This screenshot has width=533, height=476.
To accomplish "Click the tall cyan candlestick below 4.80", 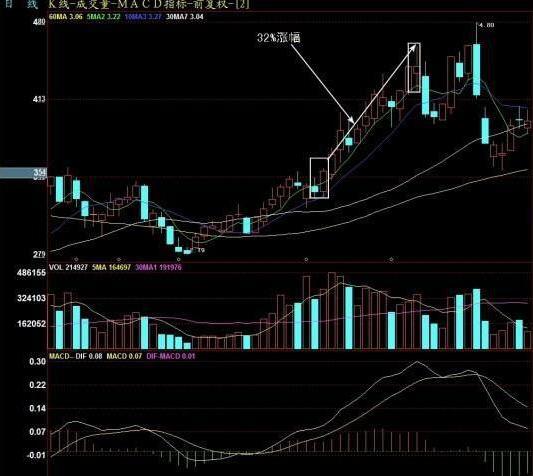I will [x=477, y=70].
